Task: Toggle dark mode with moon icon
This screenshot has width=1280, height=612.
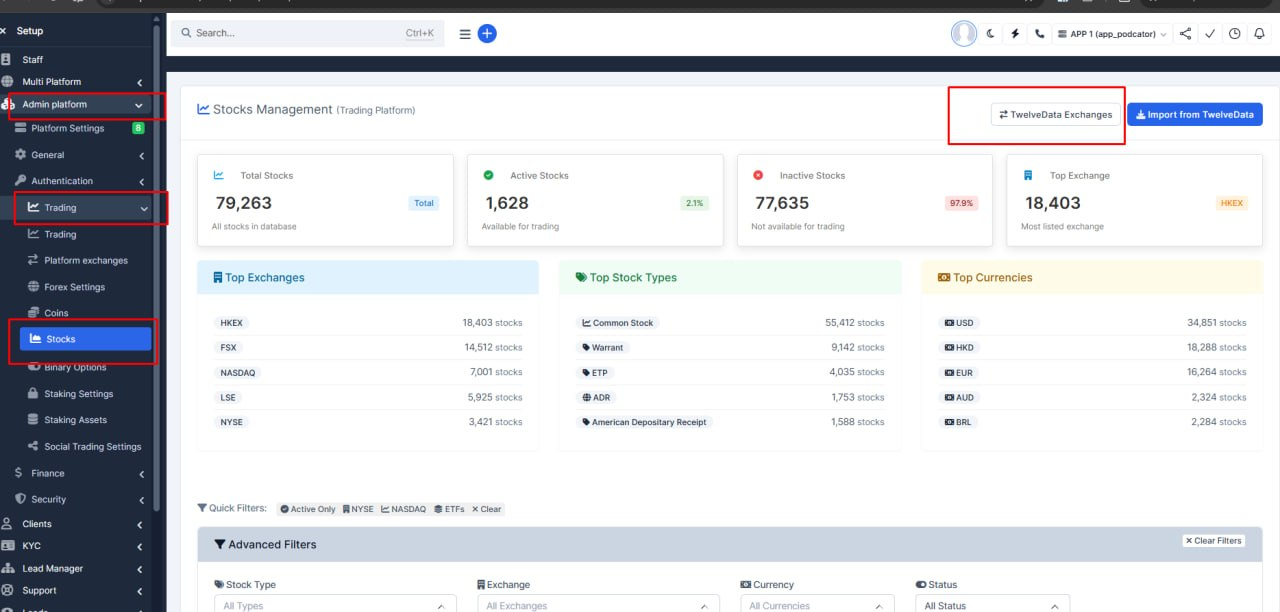Action: pos(991,33)
